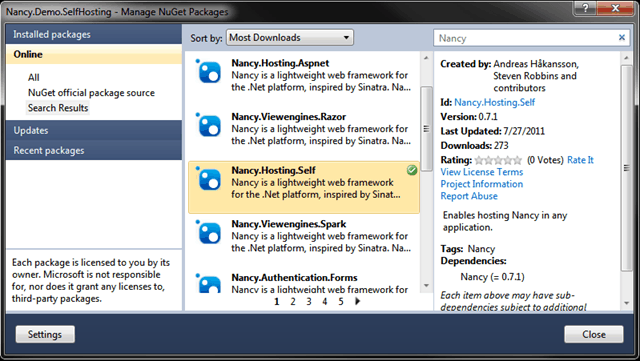640x361 pixels.
Task: Click the Rate It link
Action: [580, 160]
